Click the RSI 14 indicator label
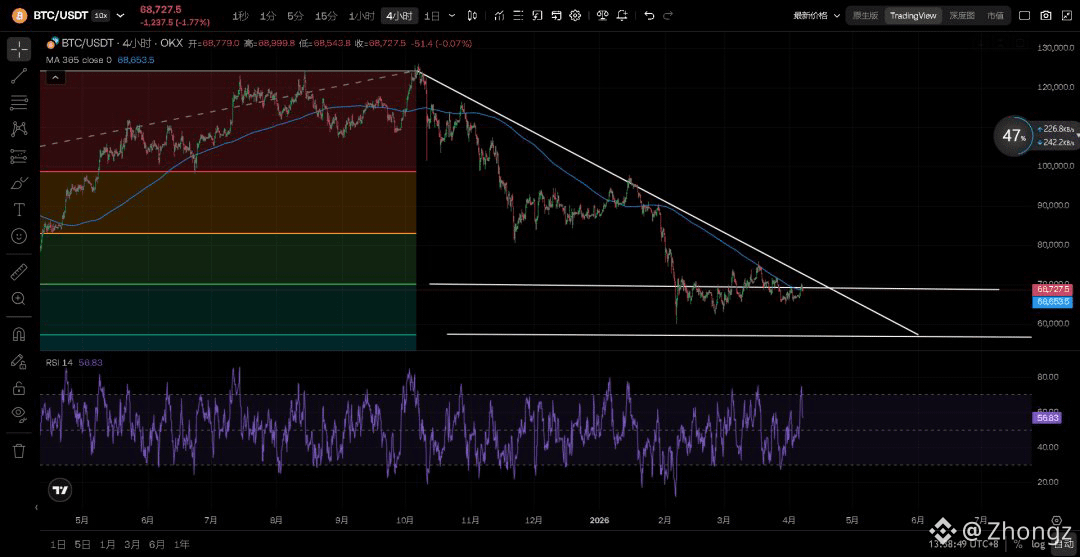 tap(59, 363)
